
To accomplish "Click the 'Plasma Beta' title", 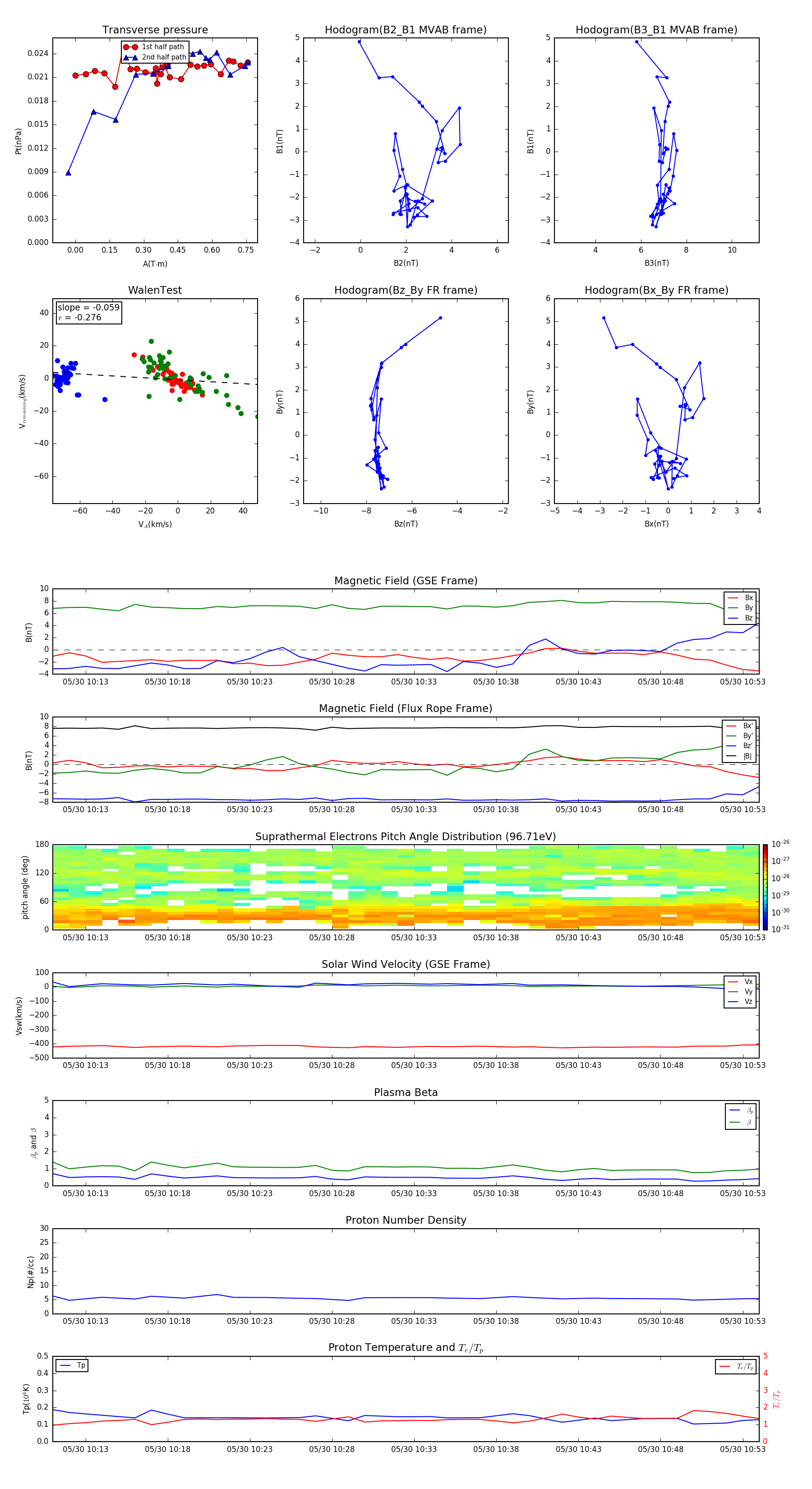I will tap(406, 1092).
